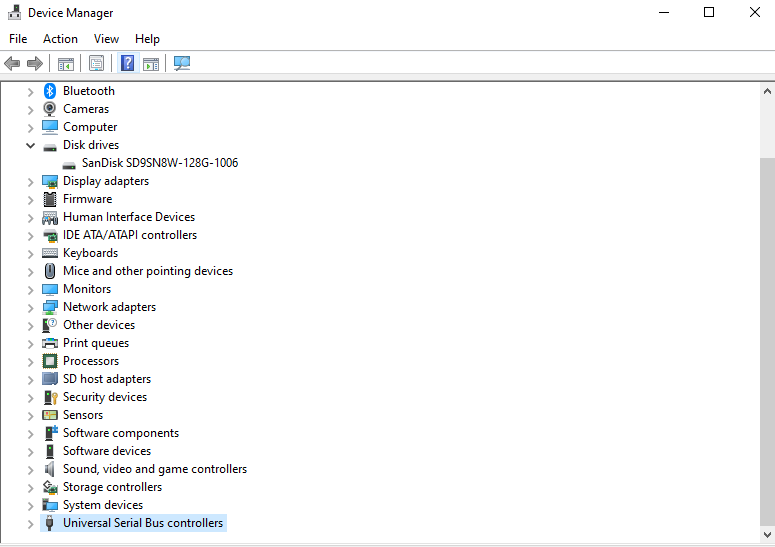Open the File menu
The image size is (775, 547).
click(18, 39)
